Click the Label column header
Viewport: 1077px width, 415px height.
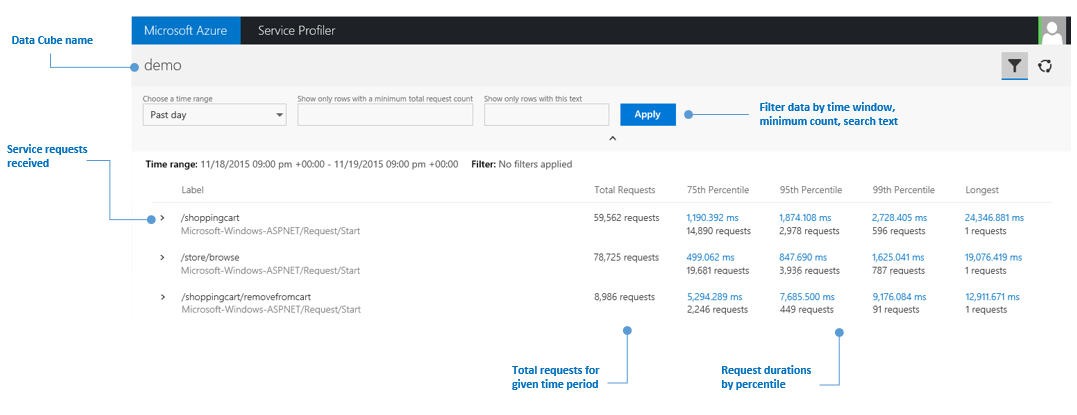(x=192, y=190)
